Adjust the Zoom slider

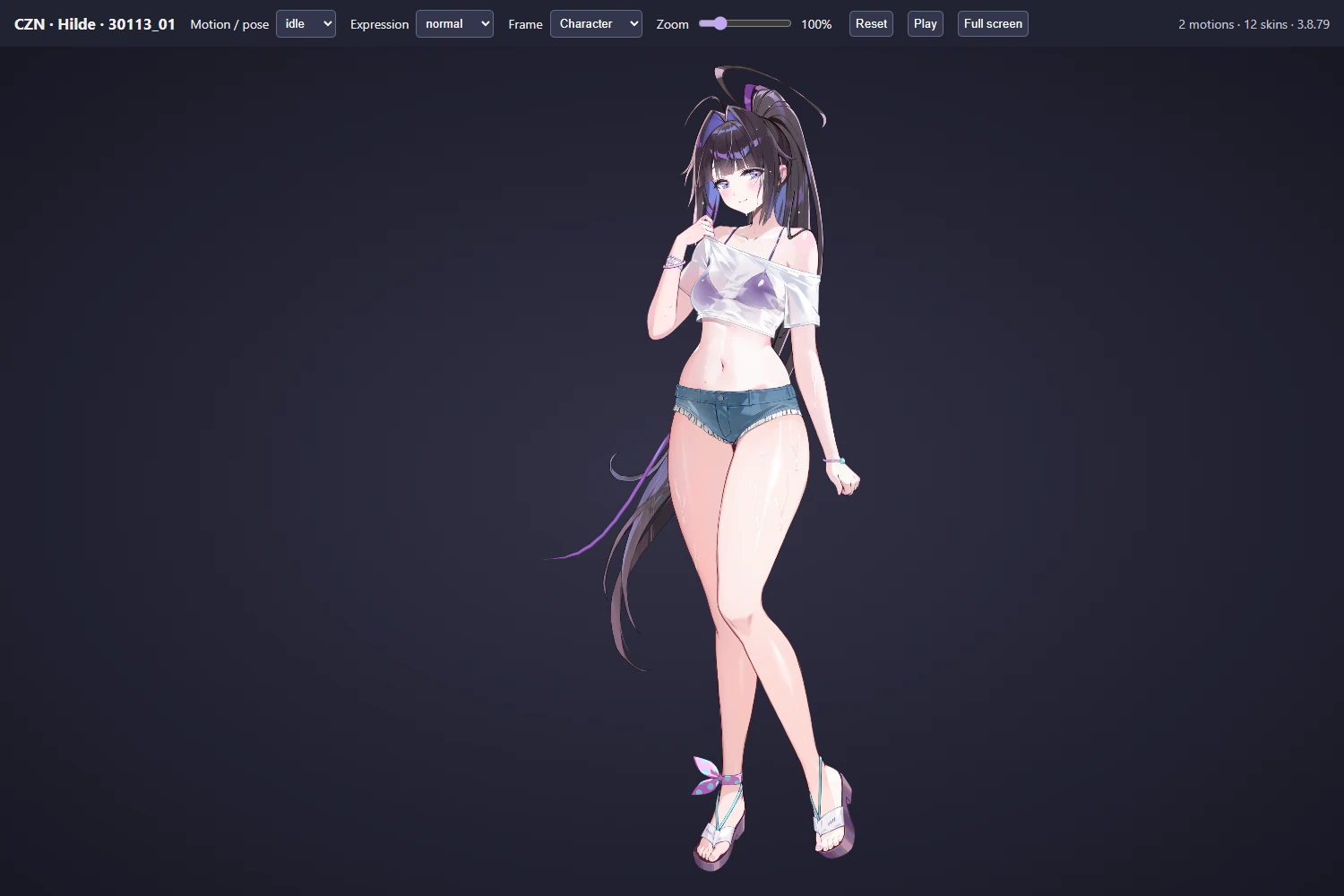pos(745,24)
